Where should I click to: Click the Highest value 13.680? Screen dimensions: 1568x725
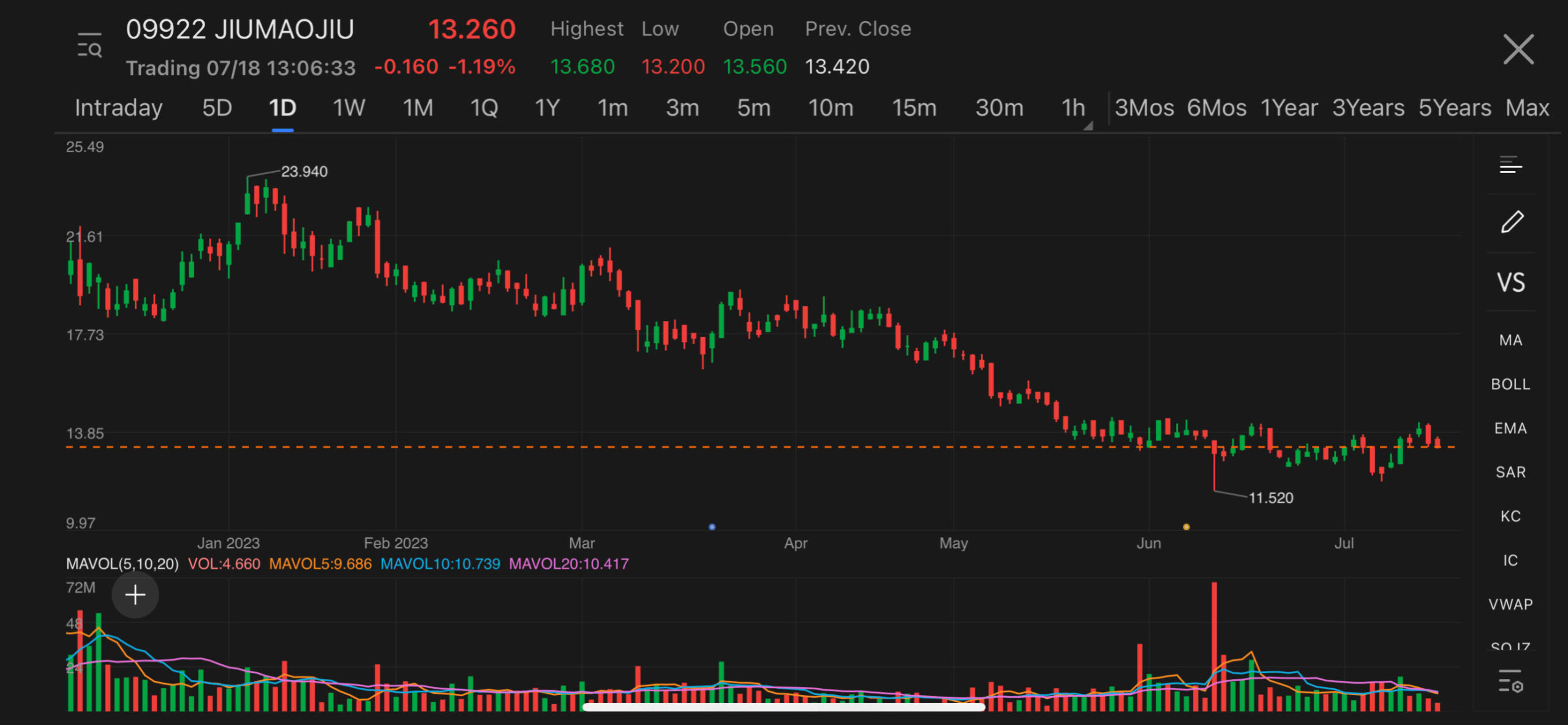[582, 66]
